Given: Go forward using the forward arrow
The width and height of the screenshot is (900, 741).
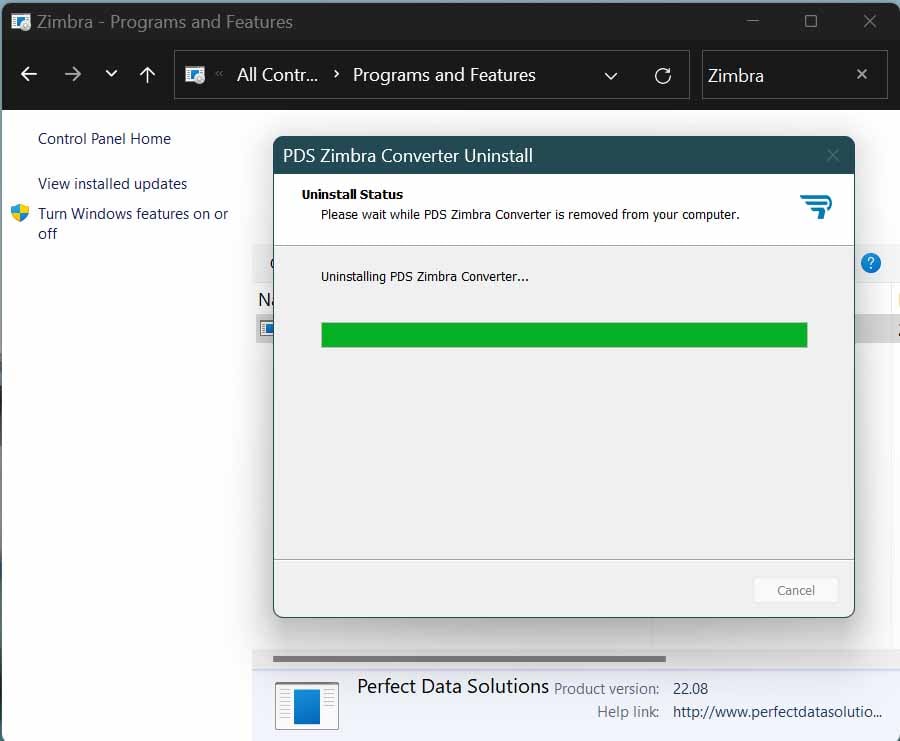Looking at the screenshot, I should point(73,74).
